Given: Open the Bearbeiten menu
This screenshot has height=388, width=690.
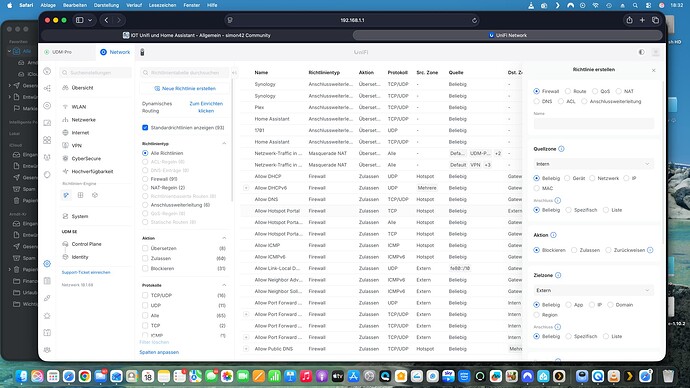Looking at the screenshot, I should click(74, 5).
